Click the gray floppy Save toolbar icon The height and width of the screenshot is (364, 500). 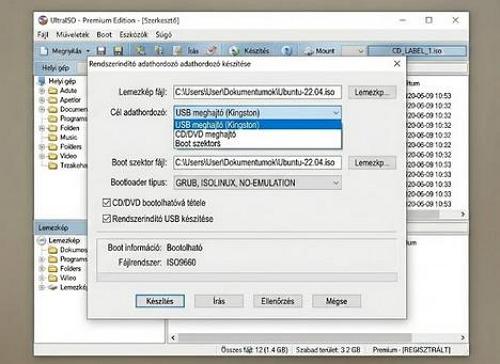tap(101, 51)
